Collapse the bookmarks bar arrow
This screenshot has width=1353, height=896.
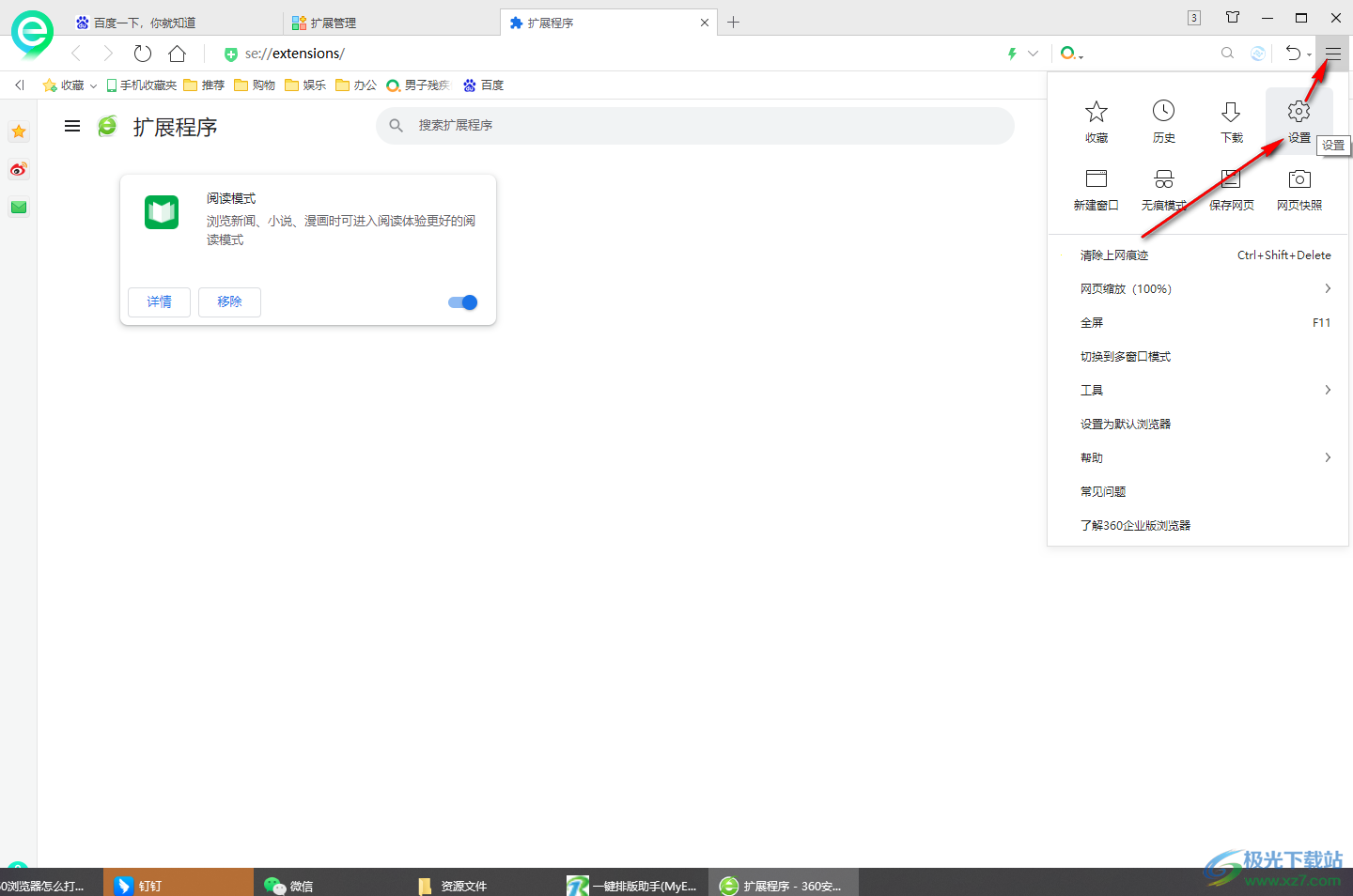[x=19, y=85]
